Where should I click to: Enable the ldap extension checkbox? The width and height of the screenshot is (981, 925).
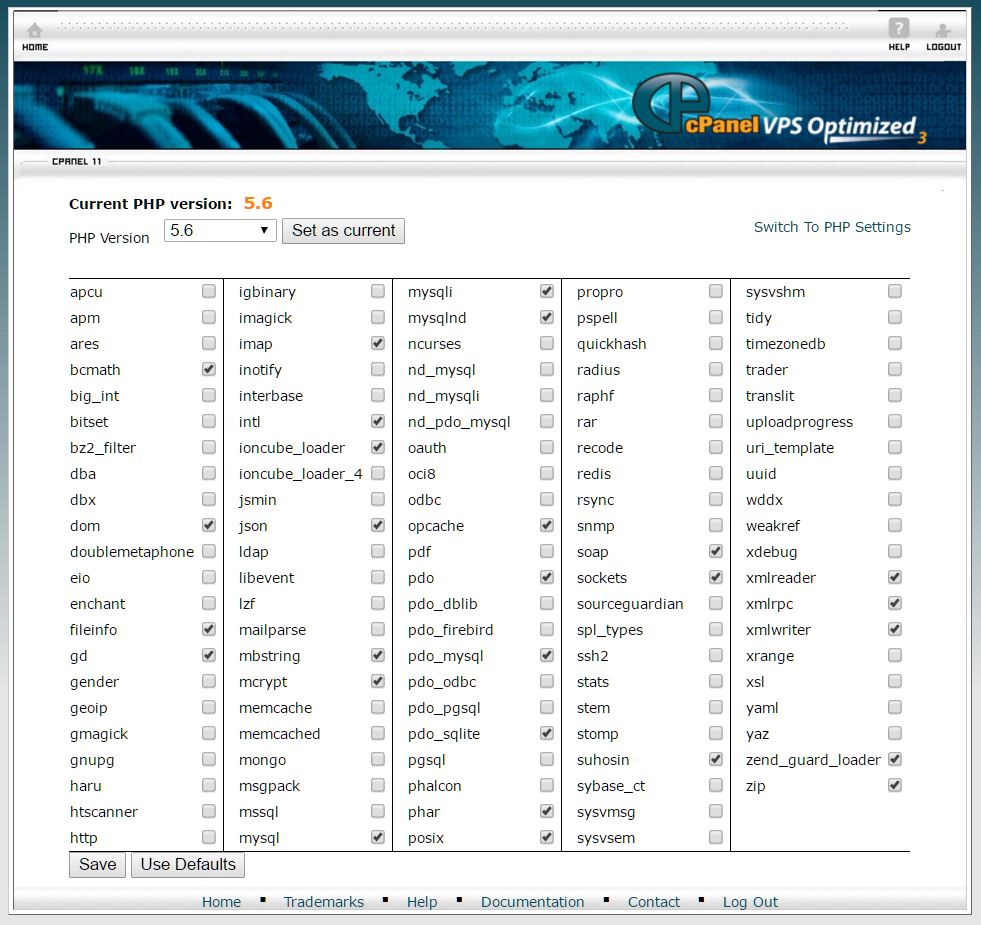pos(378,551)
